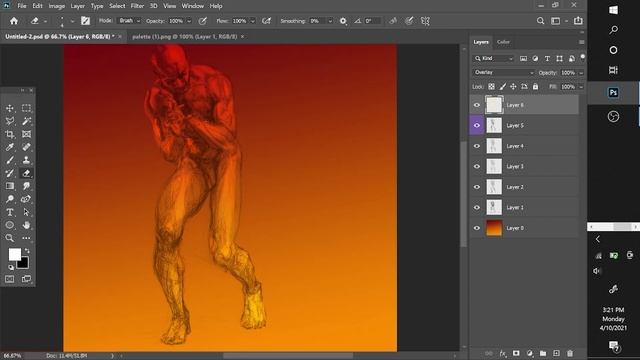Open layer Fill dropdown arrow
The height and width of the screenshot is (360, 640).
[x=581, y=87]
